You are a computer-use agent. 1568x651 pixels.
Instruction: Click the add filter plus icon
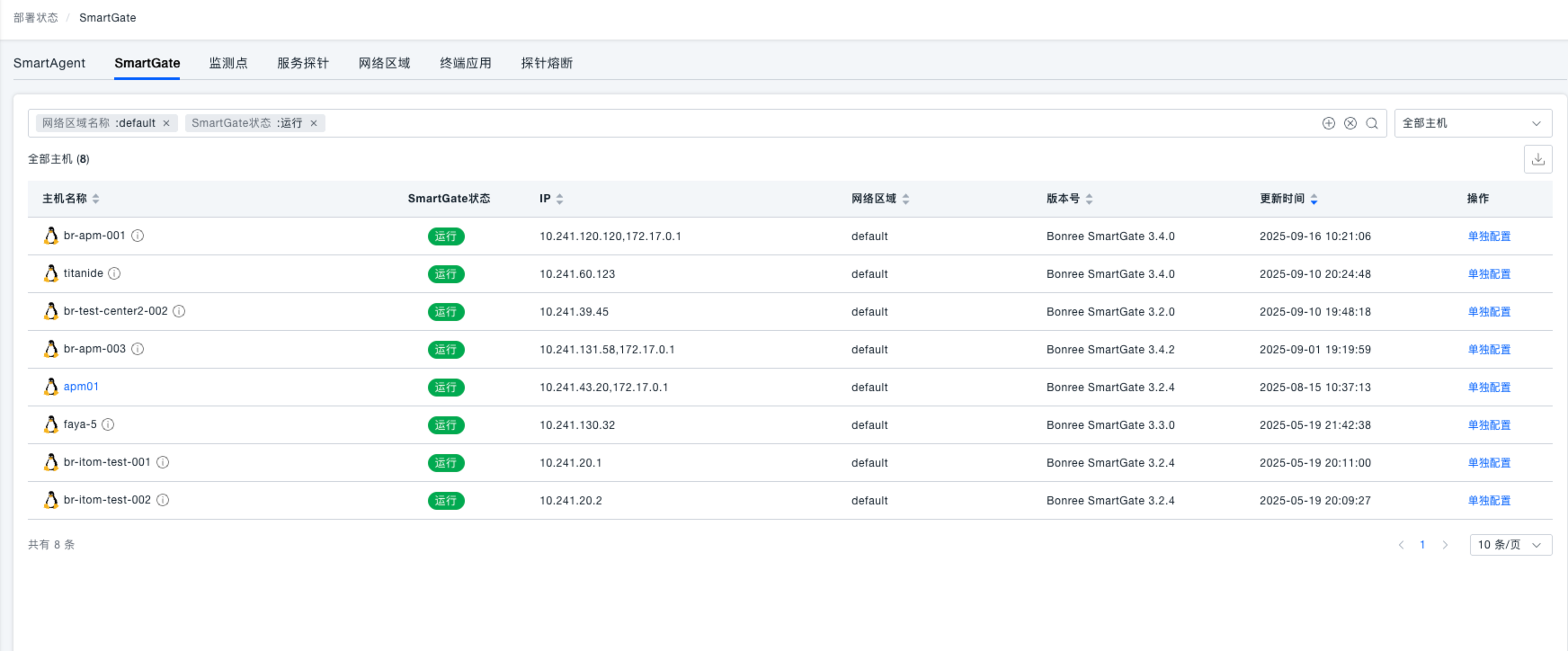pos(1328,123)
